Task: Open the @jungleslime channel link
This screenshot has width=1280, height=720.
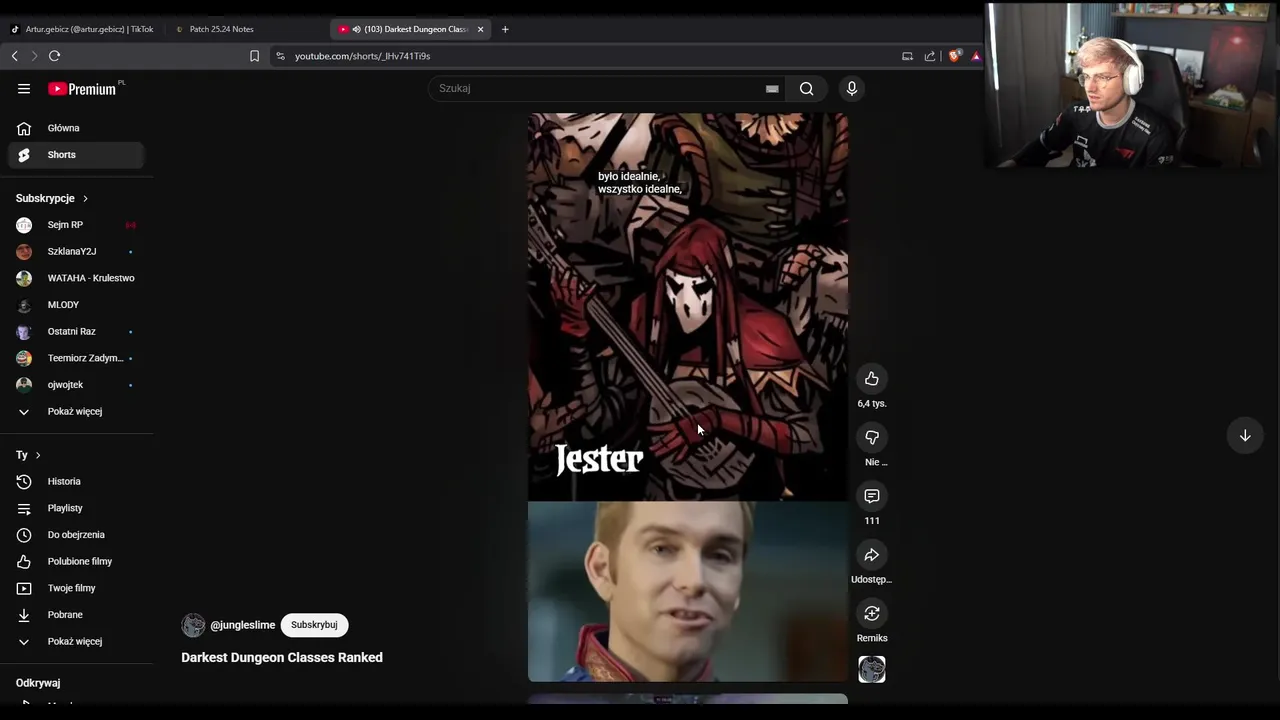Action: [x=242, y=625]
